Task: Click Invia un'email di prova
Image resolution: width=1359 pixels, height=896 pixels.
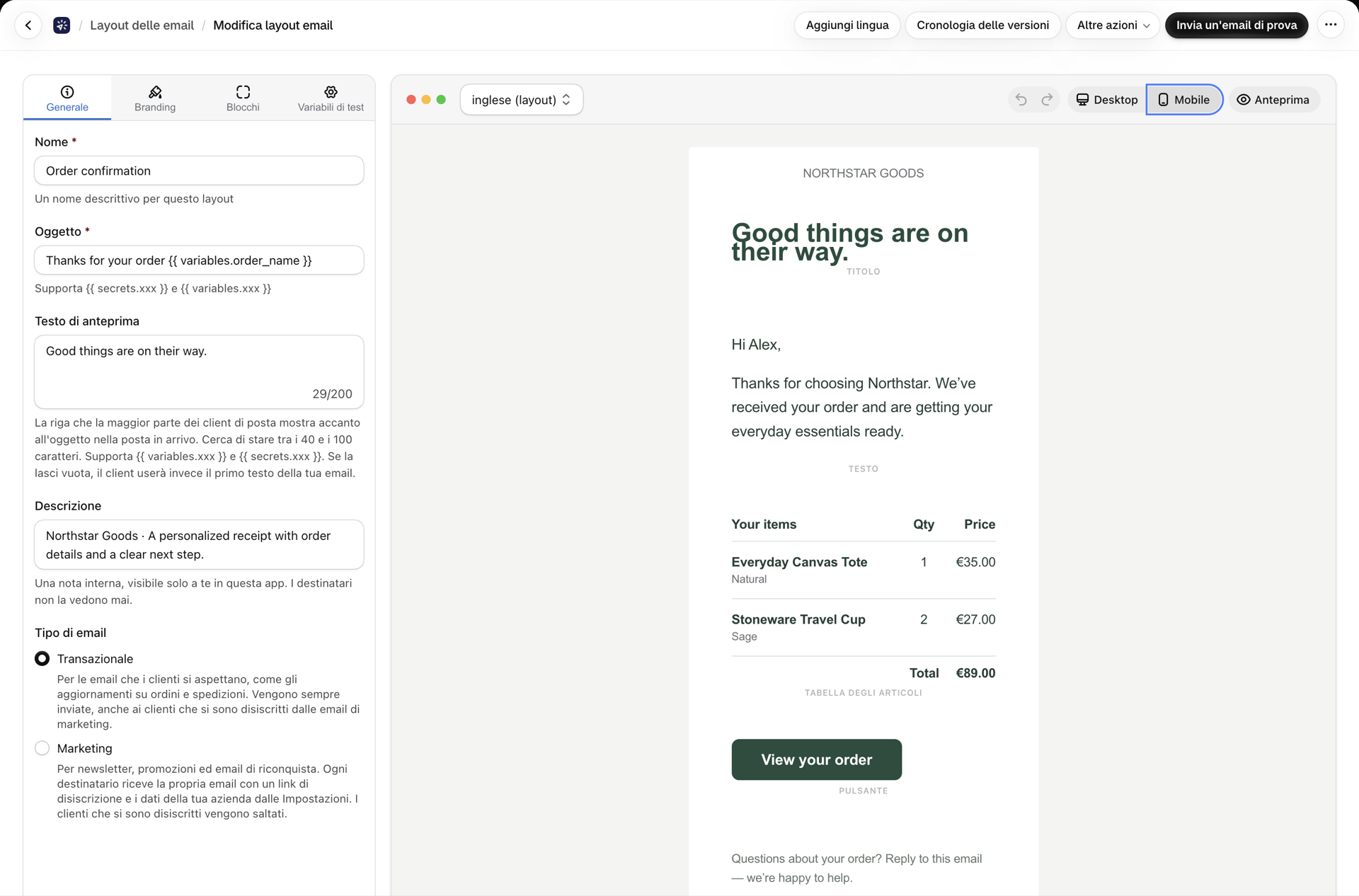Action: coord(1237,25)
